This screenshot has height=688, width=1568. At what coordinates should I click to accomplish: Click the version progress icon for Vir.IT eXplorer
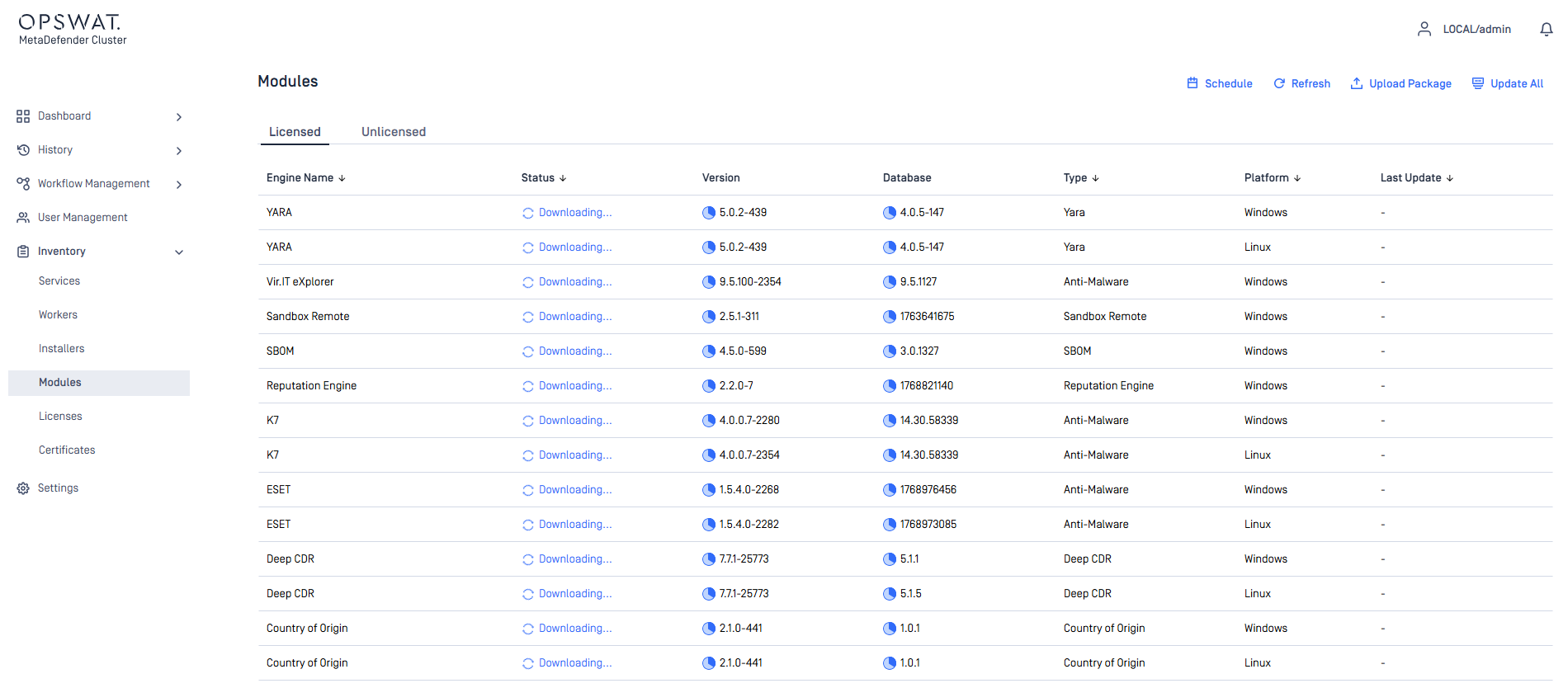pyautogui.click(x=708, y=282)
